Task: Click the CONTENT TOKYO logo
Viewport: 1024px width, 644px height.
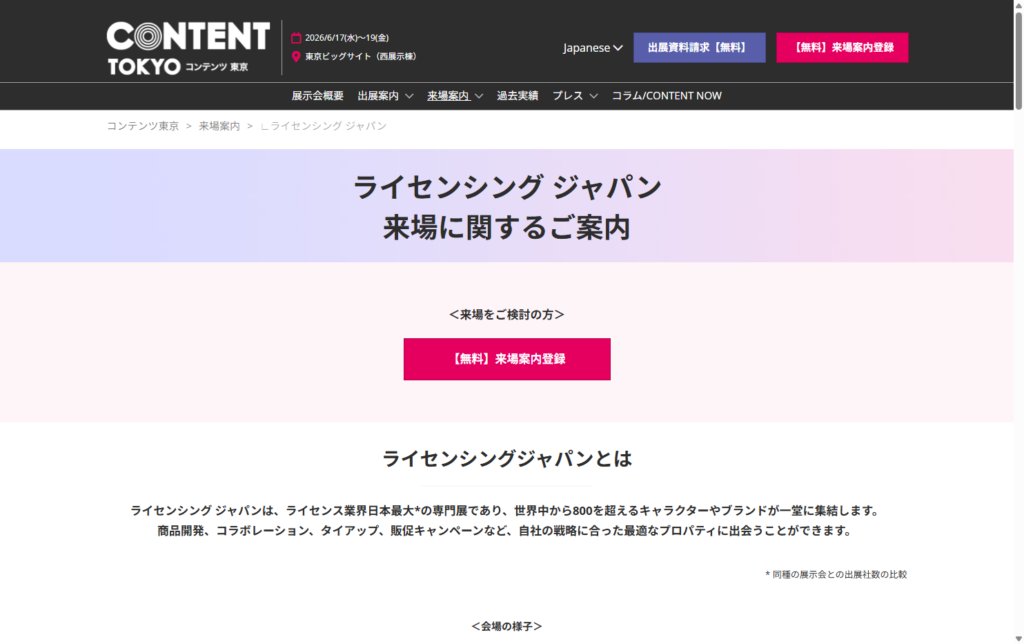Action: [188, 48]
